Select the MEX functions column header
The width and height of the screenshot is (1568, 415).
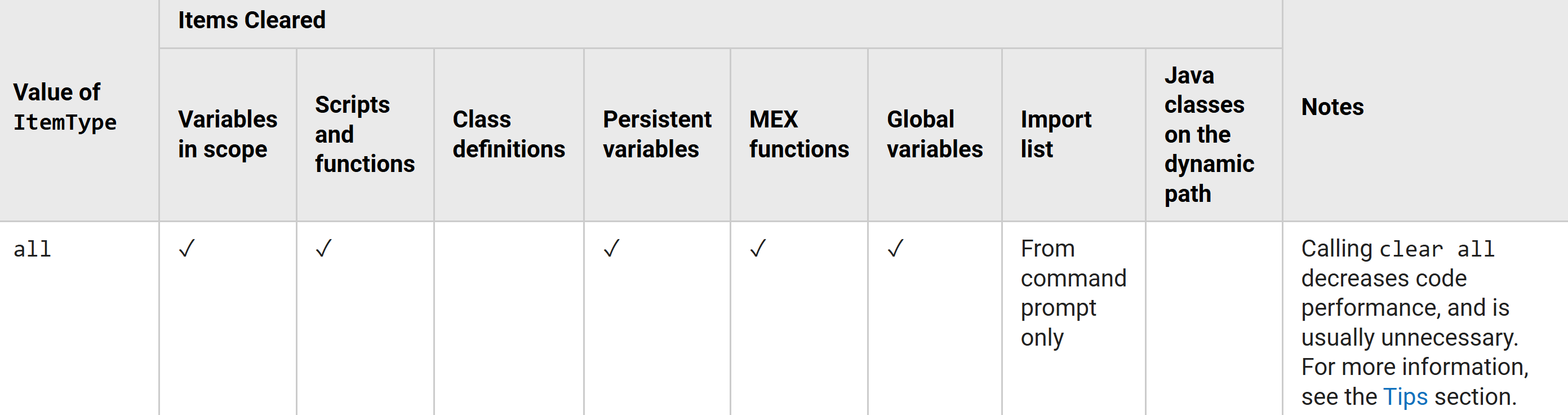pos(798,134)
